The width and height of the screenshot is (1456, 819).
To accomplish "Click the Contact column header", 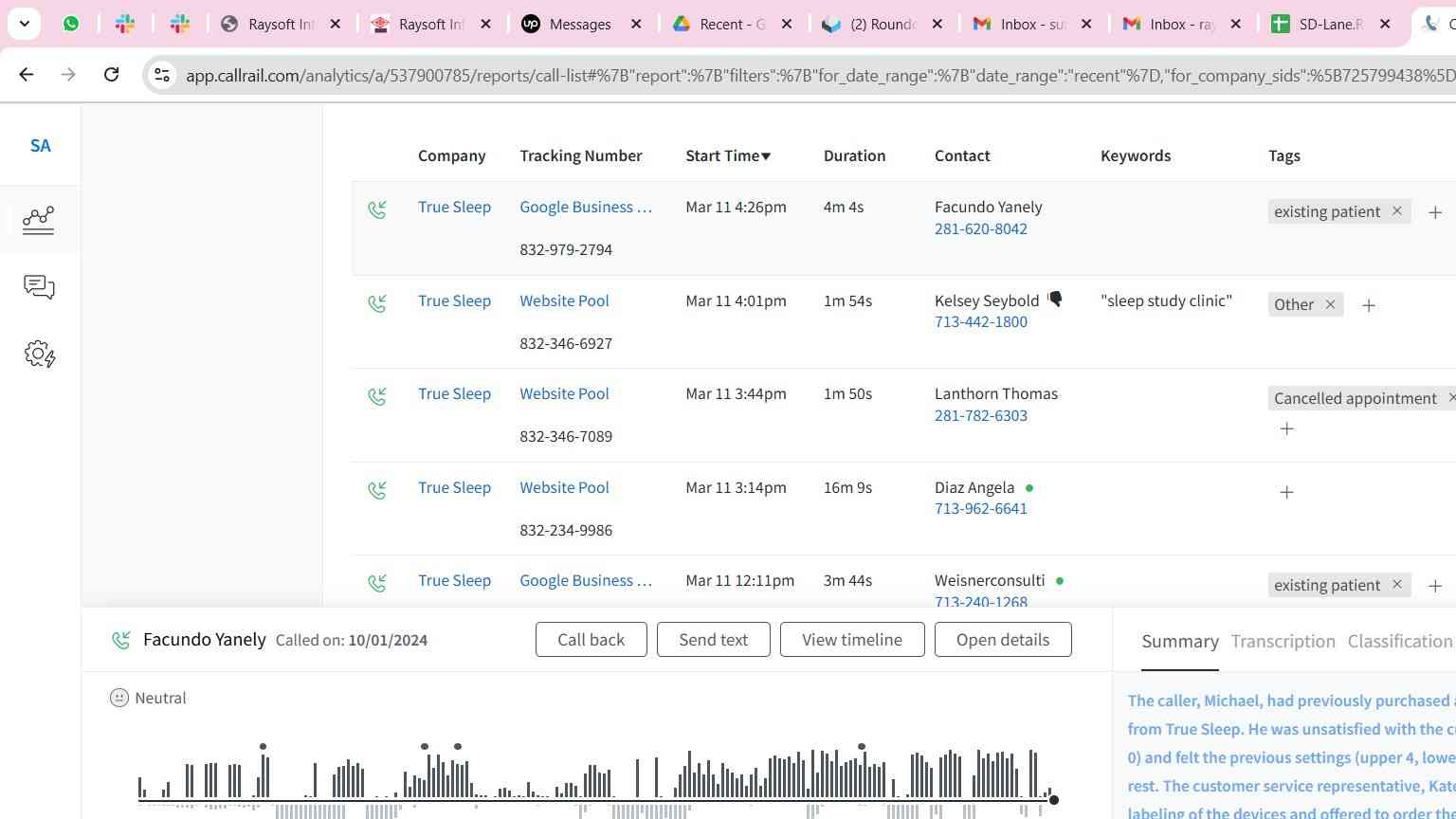I will (962, 155).
